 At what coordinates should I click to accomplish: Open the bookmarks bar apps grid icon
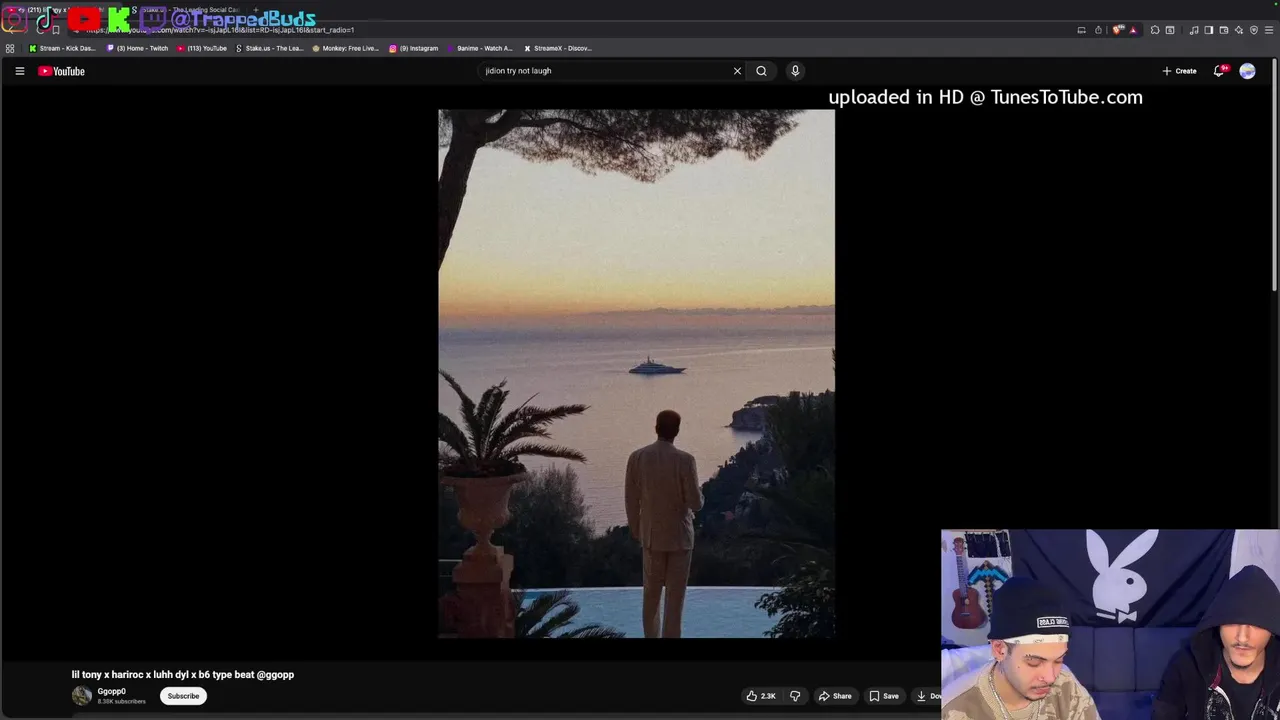tap(10, 48)
